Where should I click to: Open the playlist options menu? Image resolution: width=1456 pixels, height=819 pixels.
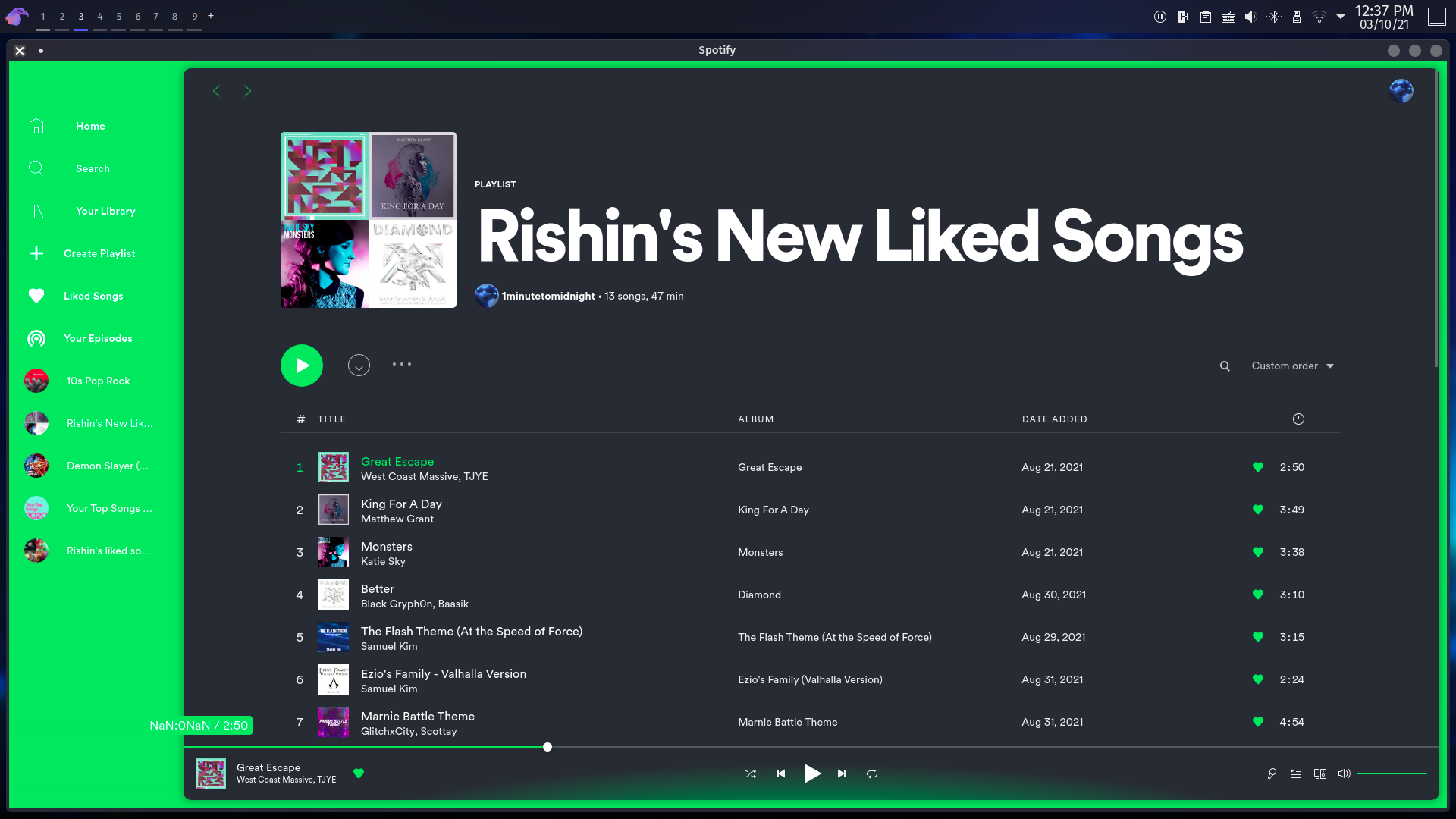401,365
